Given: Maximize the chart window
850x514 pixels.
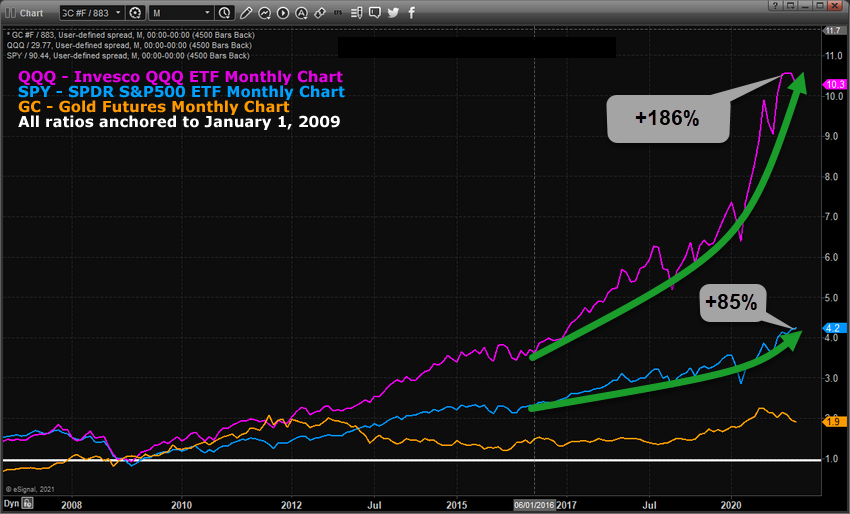Looking at the screenshot, I should coord(820,5).
